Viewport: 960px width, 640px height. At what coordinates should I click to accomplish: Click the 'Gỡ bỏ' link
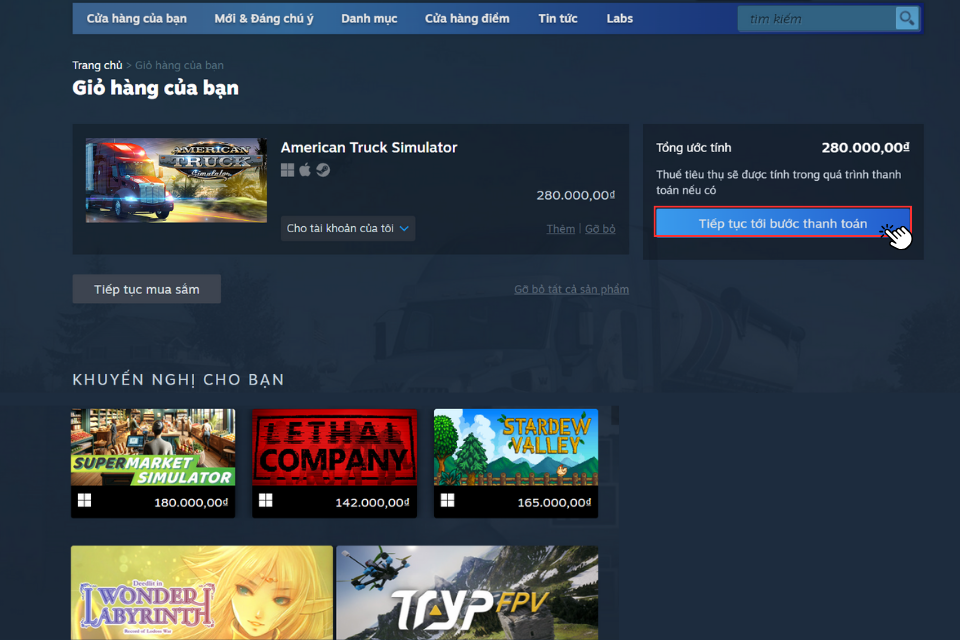click(600, 229)
